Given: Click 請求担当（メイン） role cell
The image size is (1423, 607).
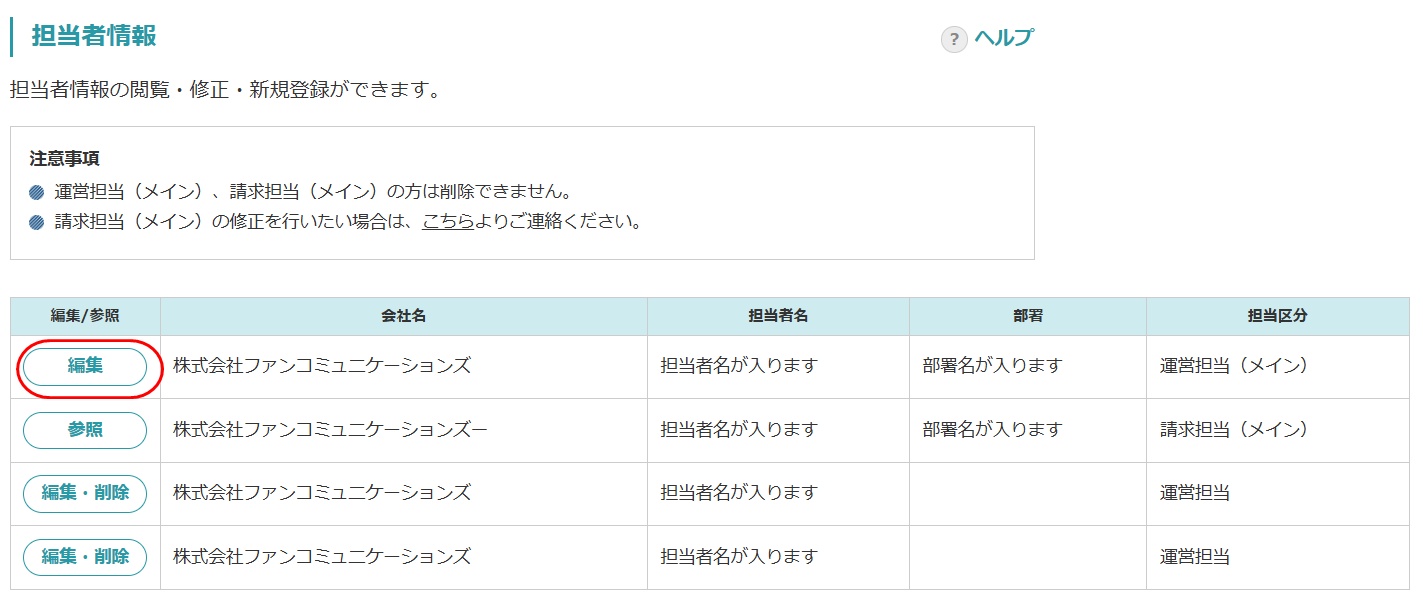Looking at the screenshot, I should (x=1234, y=430).
